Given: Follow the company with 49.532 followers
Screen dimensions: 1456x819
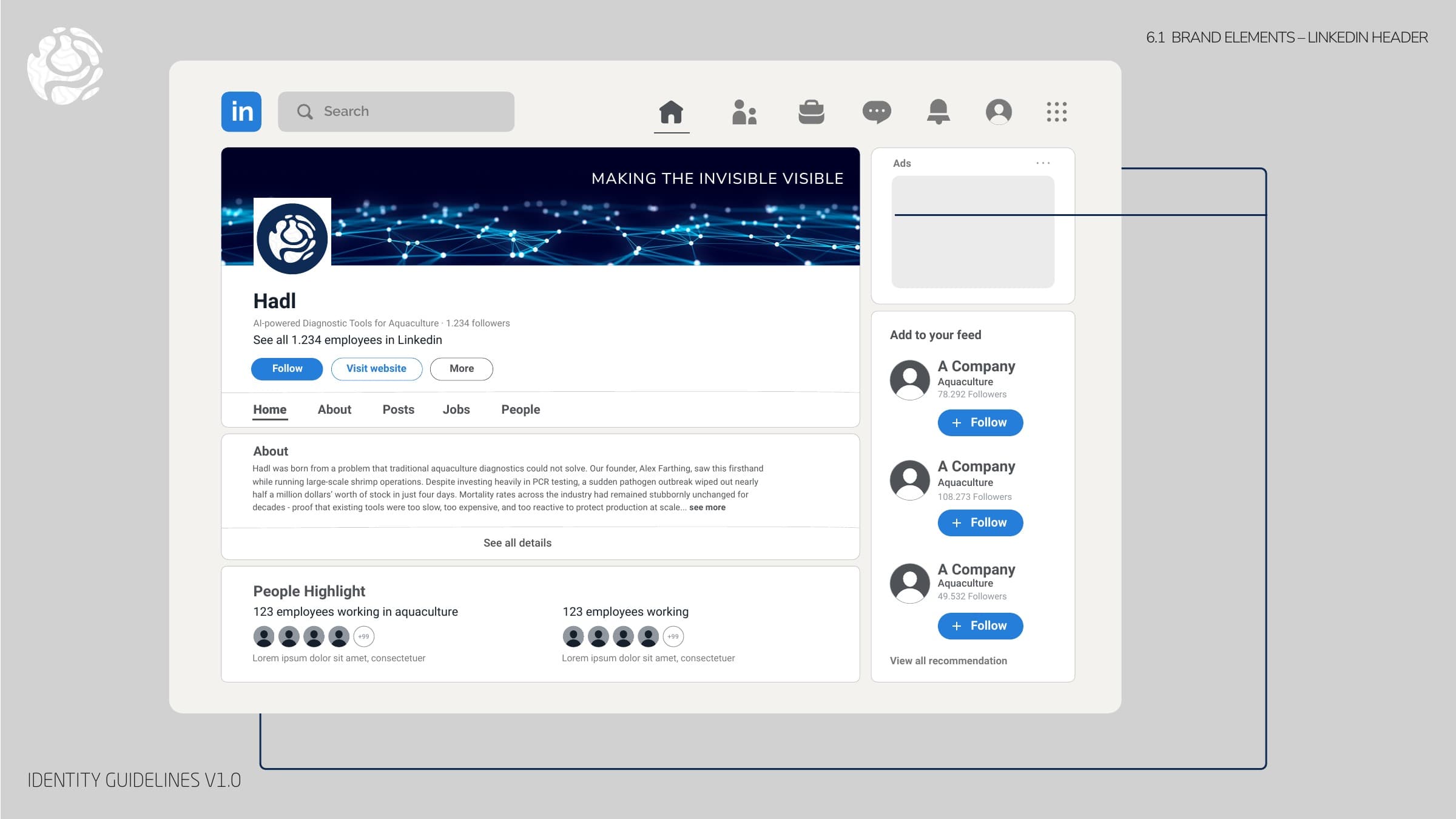Looking at the screenshot, I should (x=980, y=626).
